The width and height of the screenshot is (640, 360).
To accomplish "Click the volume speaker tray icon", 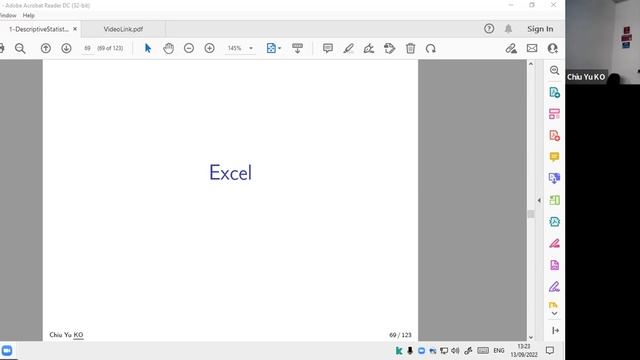I will tap(455, 351).
